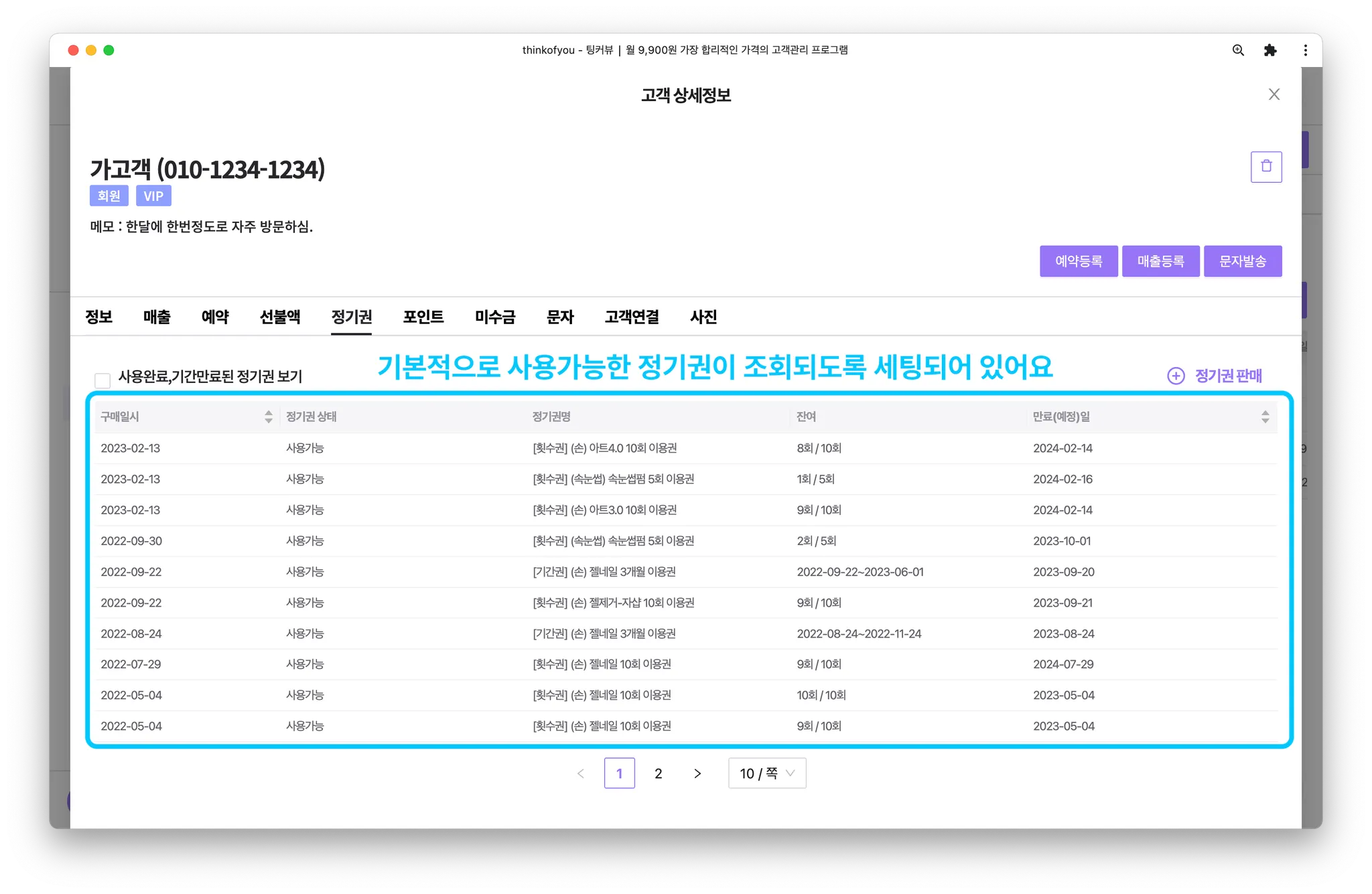This screenshot has height=894, width=1372.
Task: Close the 고객 상세정보 dialog
Action: coord(1274,94)
